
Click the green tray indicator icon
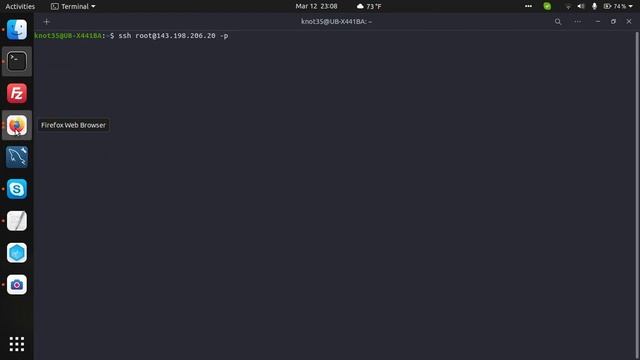pyautogui.click(x=547, y=6)
